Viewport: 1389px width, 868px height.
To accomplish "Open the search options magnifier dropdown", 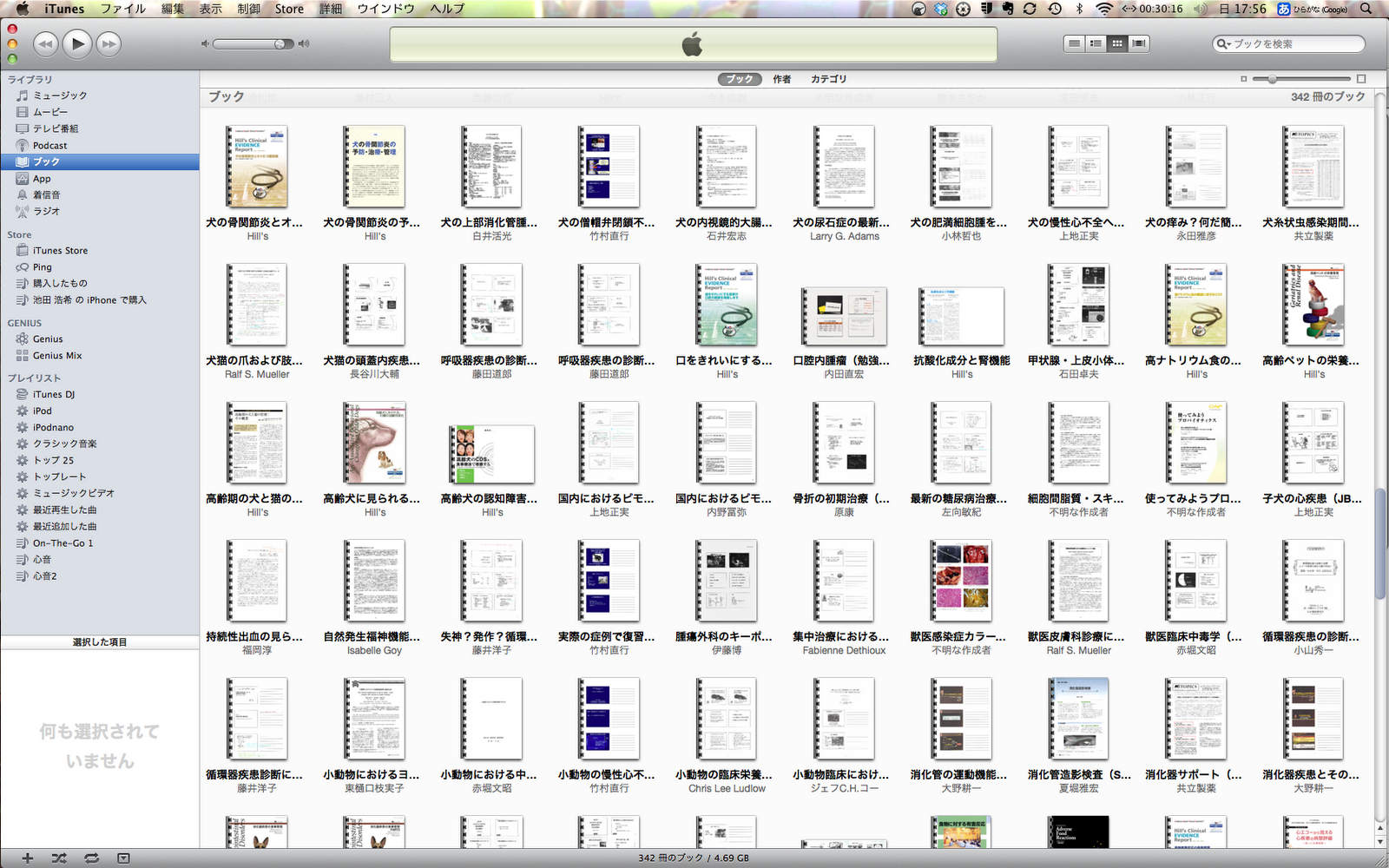I will tap(1223, 43).
